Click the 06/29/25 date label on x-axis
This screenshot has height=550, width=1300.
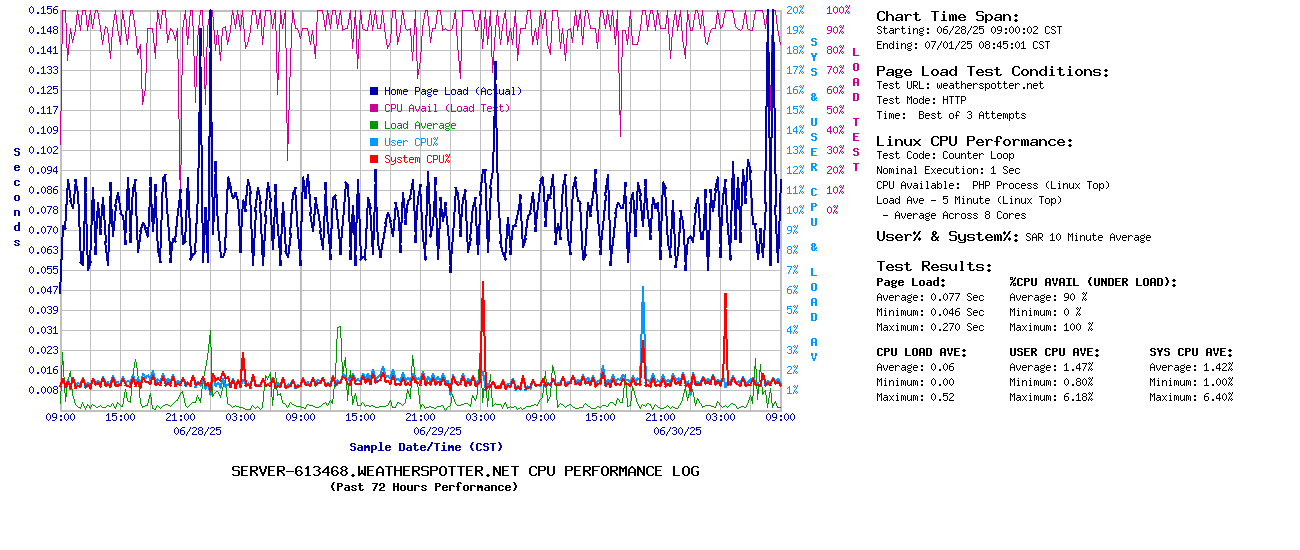click(x=437, y=431)
